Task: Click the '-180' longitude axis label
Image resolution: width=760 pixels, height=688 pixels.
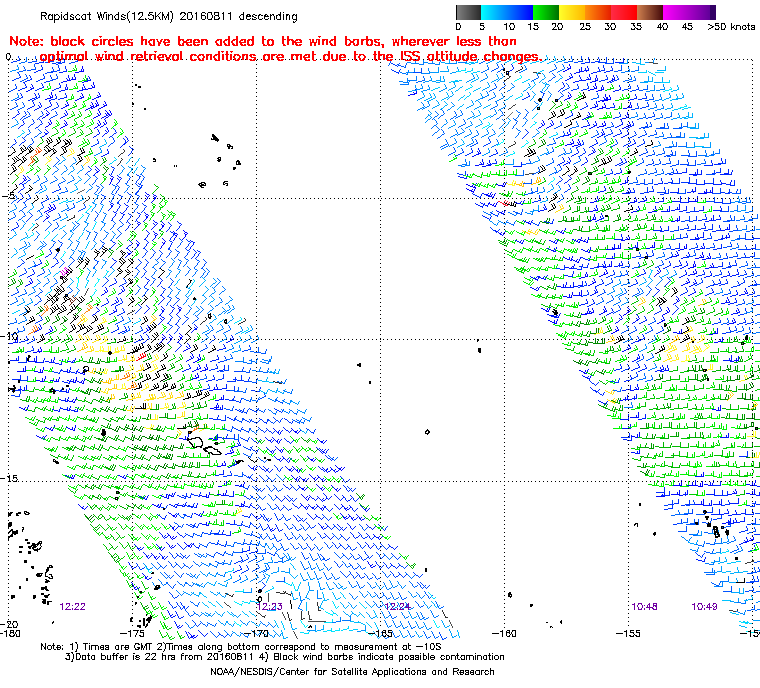Action: click(10, 633)
